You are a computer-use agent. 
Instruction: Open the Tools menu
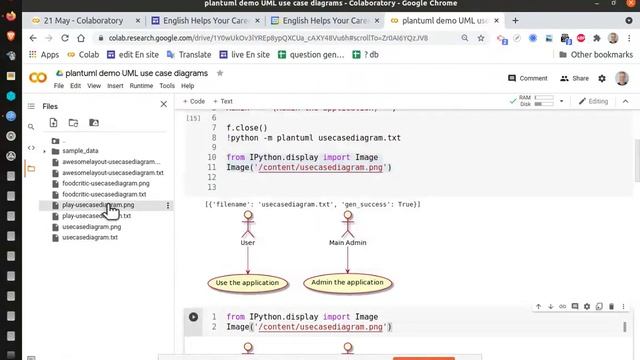(167, 86)
